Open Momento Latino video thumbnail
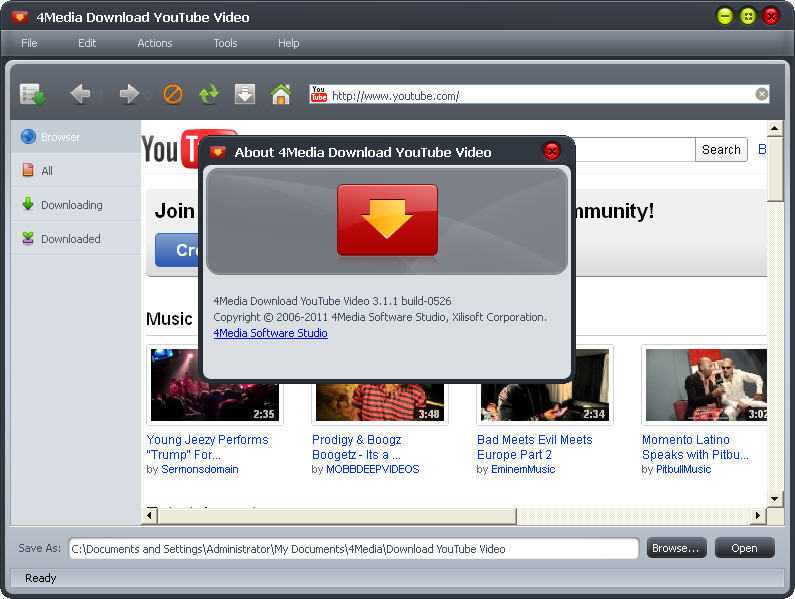Image resolution: width=795 pixels, height=599 pixels. 706,385
